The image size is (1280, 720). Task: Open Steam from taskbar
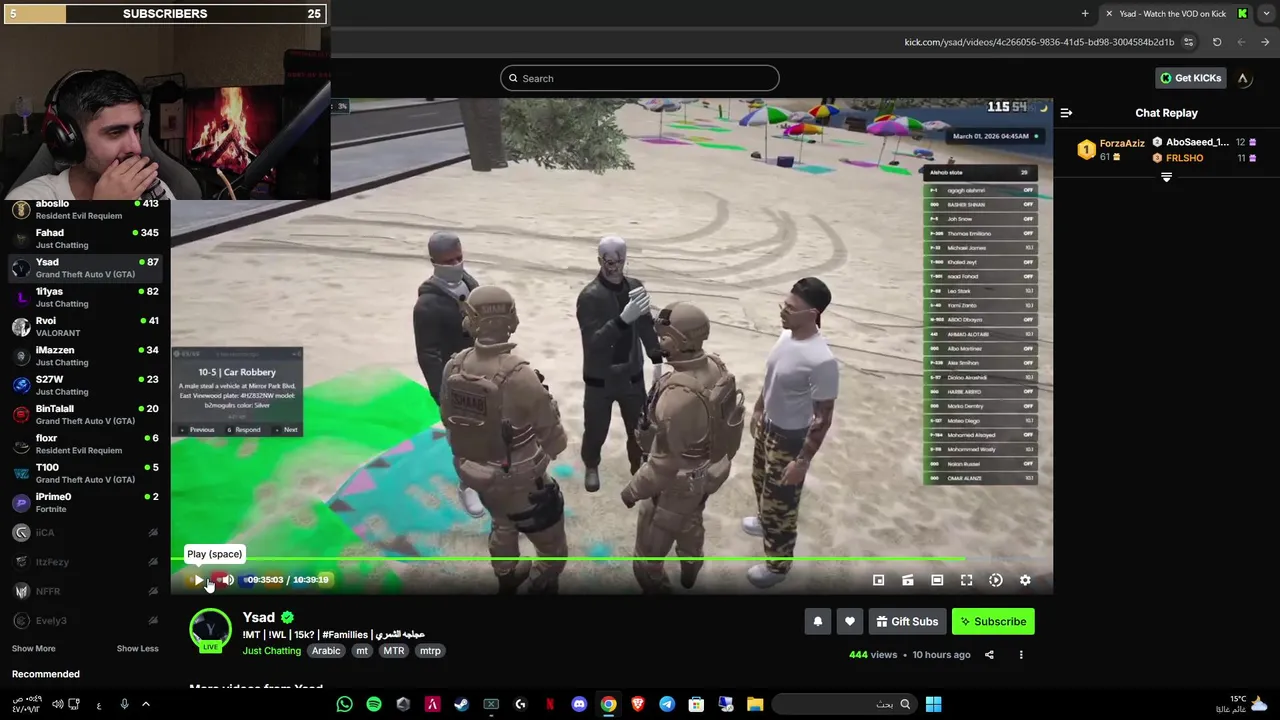pyautogui.click(x=461, y=704)
